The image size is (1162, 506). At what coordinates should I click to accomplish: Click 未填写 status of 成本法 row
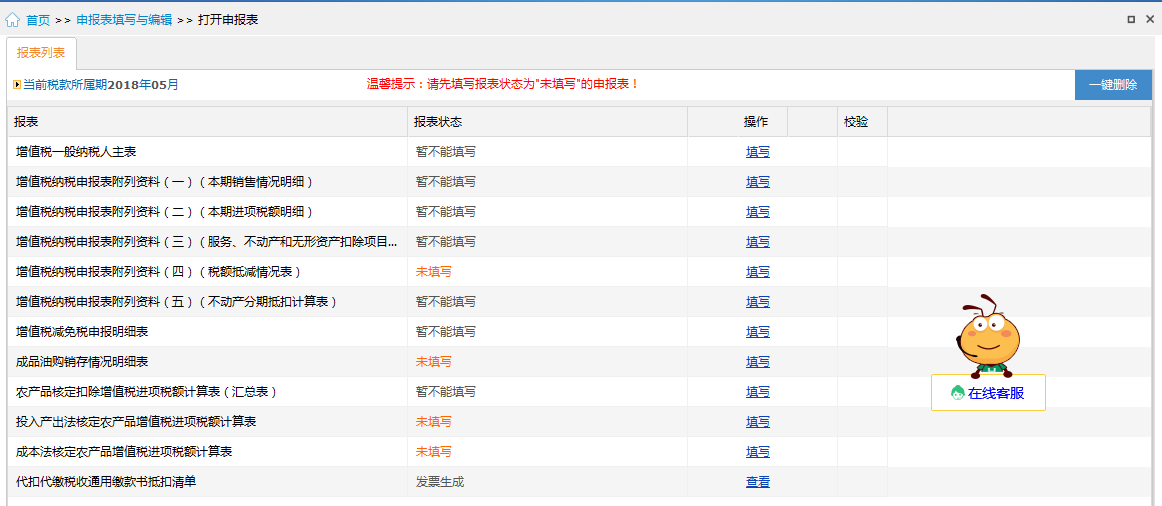point(434,451)
